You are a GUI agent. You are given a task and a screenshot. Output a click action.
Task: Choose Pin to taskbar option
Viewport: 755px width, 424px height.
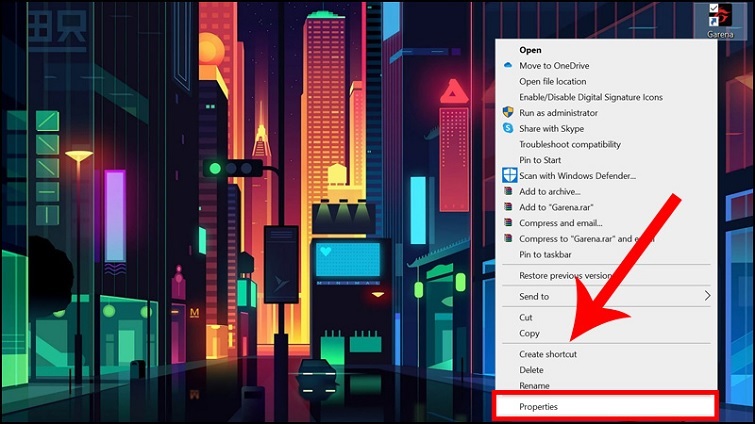(x=546, y=255)
